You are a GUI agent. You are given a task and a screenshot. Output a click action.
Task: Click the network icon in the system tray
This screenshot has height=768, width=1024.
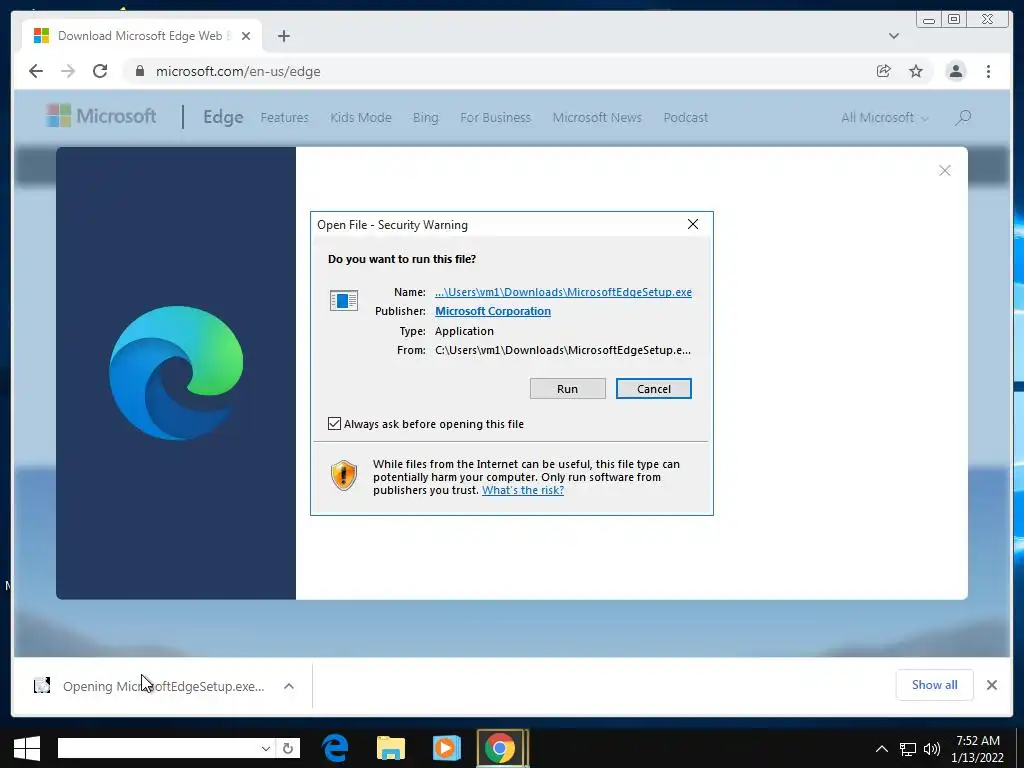tap(908, 749)
